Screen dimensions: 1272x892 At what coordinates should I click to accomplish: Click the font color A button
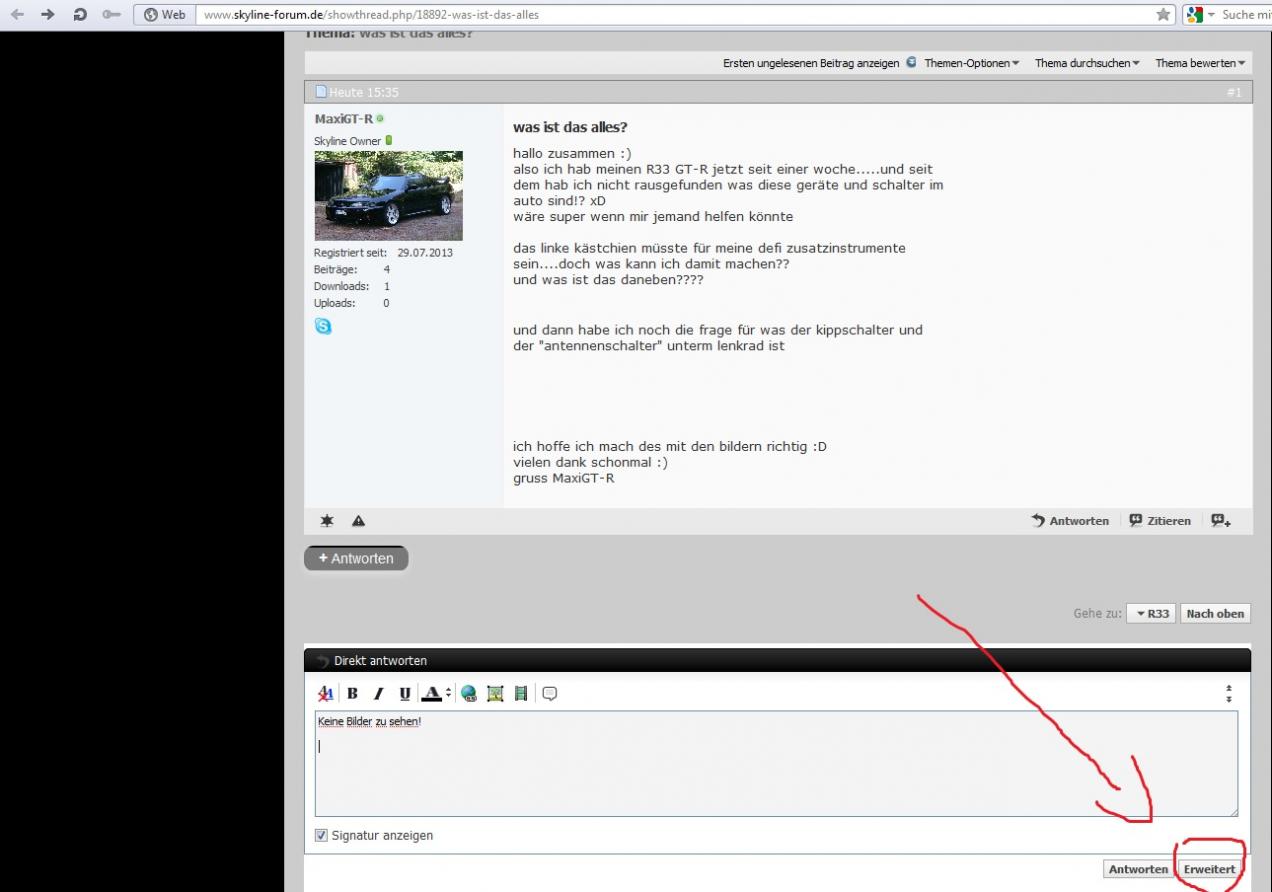pos(430,693)
